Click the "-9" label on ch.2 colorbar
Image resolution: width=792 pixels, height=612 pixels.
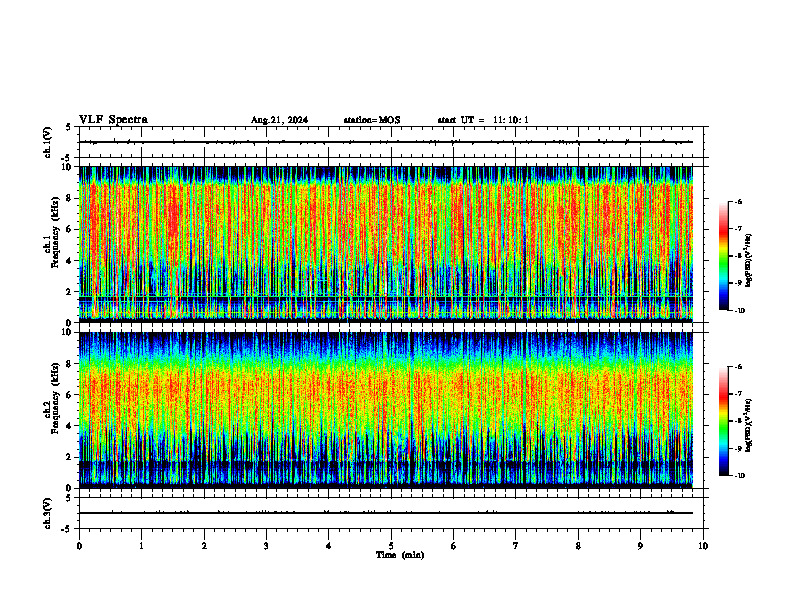click(x=738, y=448)
